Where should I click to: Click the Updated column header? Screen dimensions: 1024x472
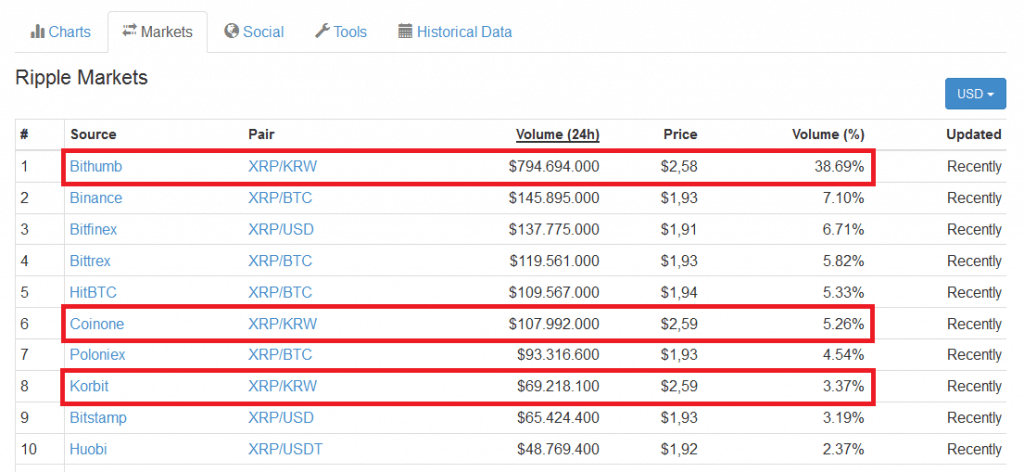click(974, 134)
